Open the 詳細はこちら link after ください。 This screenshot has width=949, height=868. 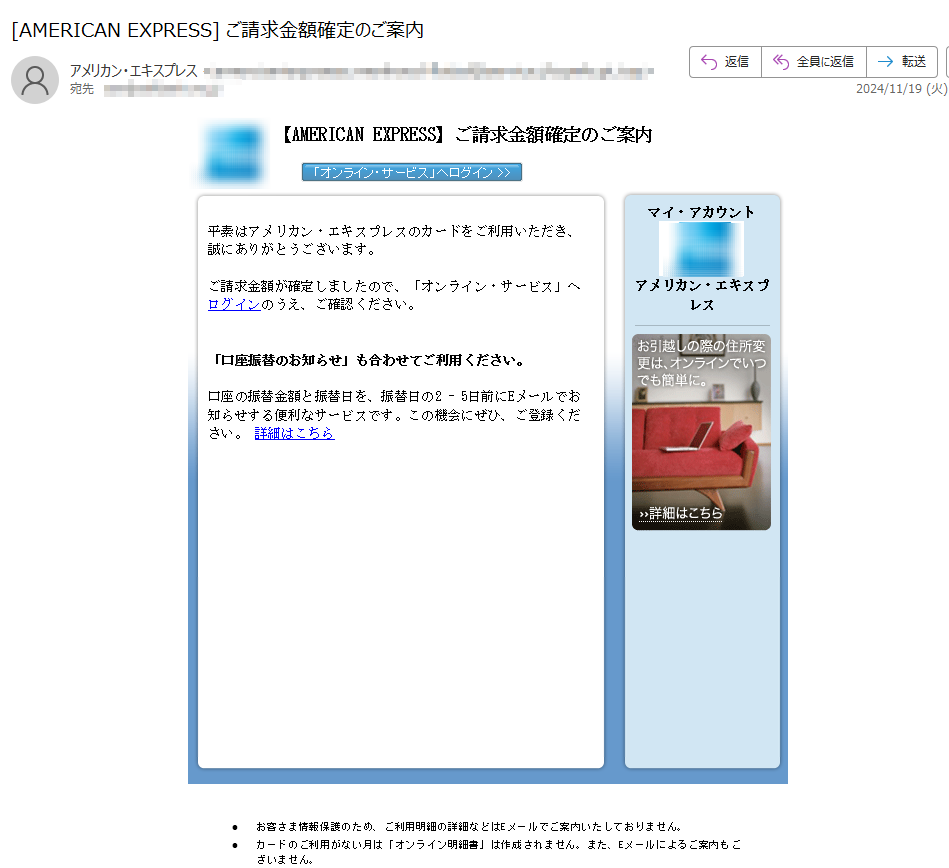click(x=294, y=433)
